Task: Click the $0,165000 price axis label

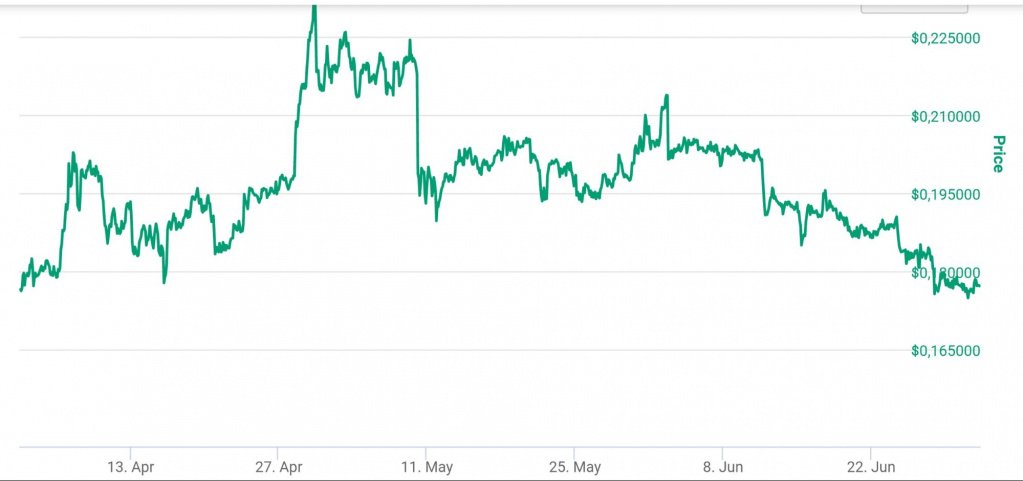Action: coord(944,350)
